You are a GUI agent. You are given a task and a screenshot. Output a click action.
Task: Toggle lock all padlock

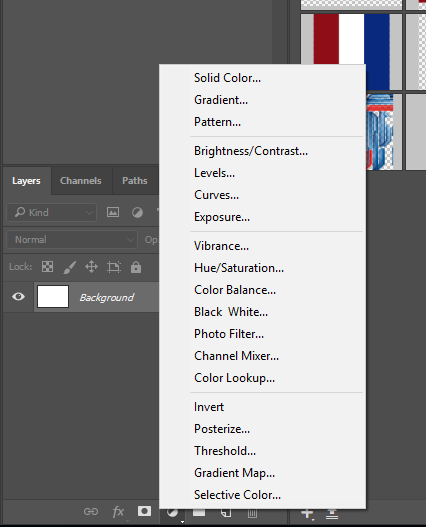[x=136, y=267]
